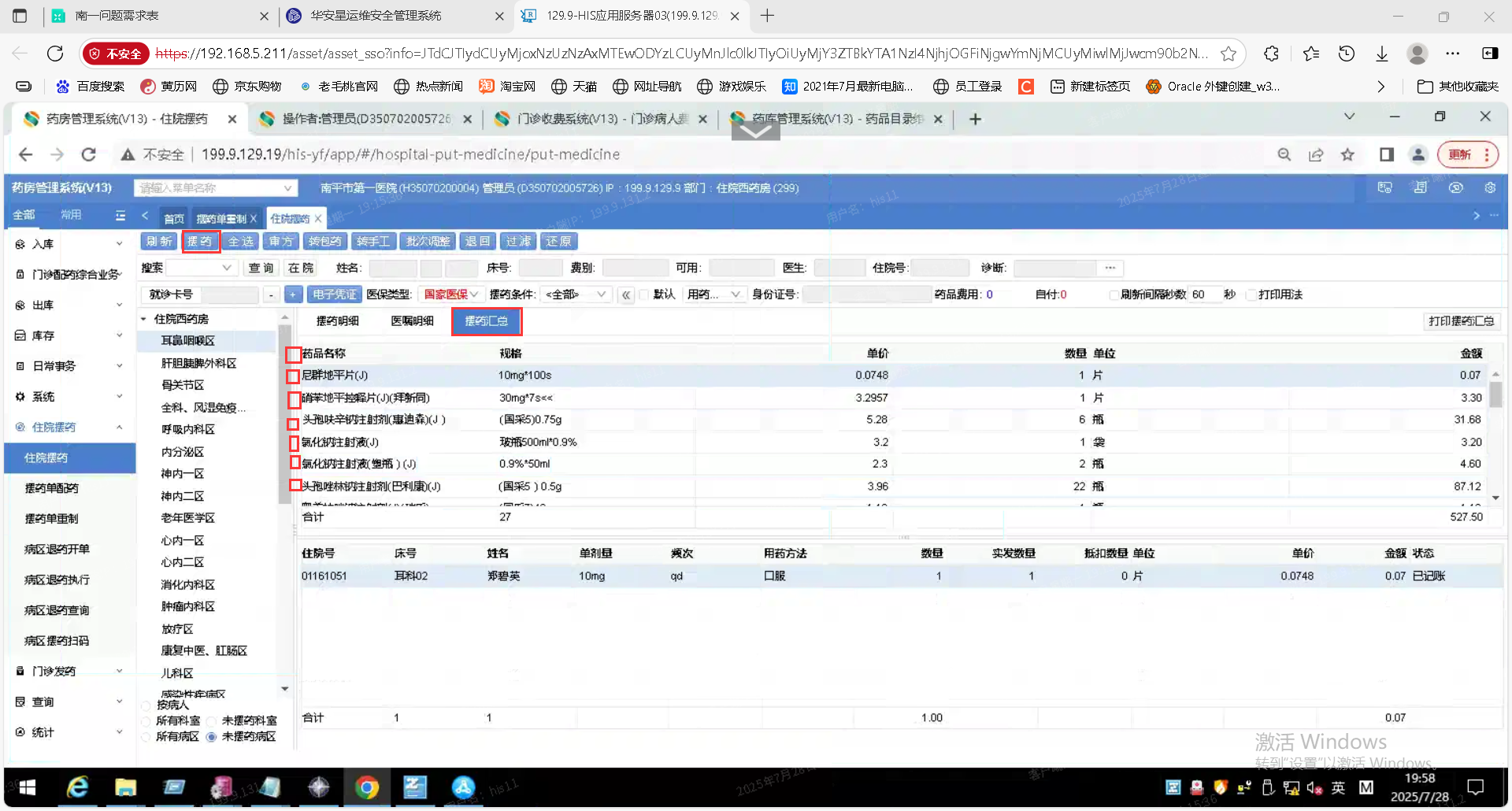Bookmark the inner Chrome page with the star
Image resolution: width=1512 pixels, height=811 pixels.
coord(1347,154)
